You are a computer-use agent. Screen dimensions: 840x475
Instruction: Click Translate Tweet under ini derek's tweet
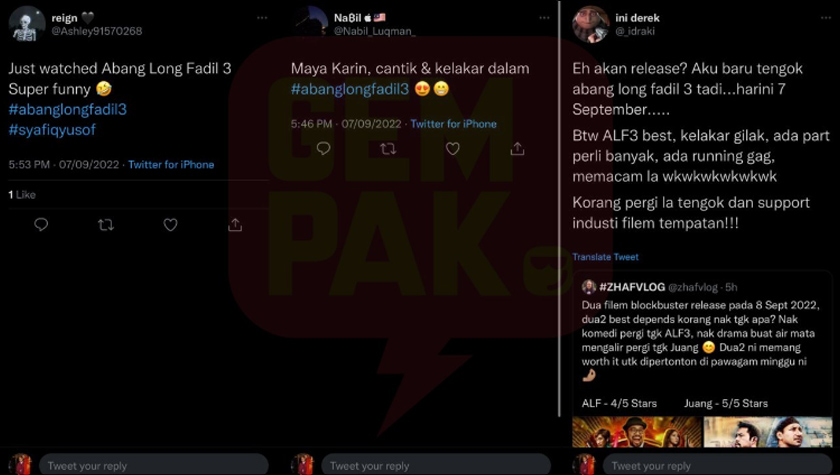pos(605,257)
